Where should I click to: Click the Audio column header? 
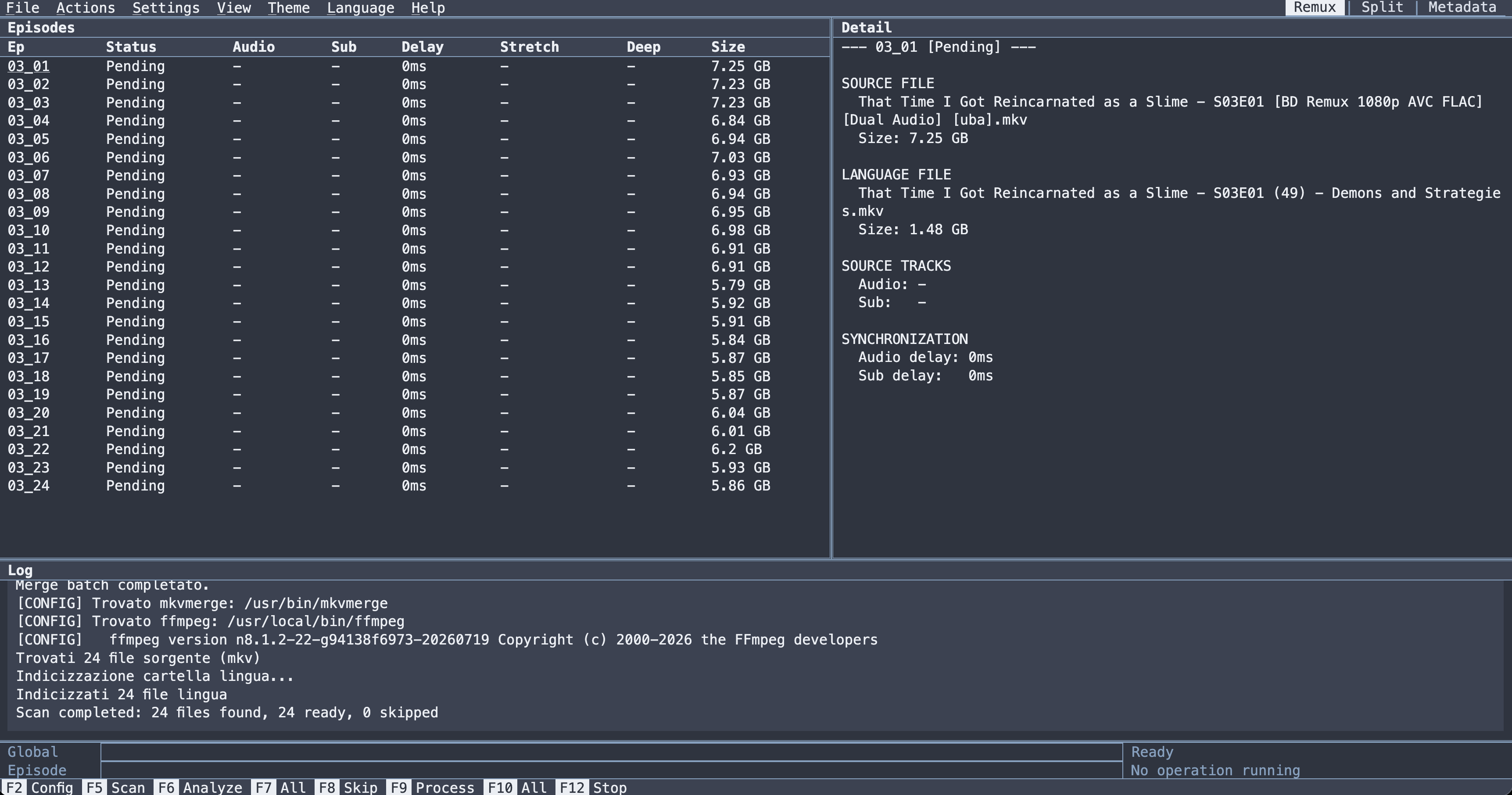[x=254, y=47]
